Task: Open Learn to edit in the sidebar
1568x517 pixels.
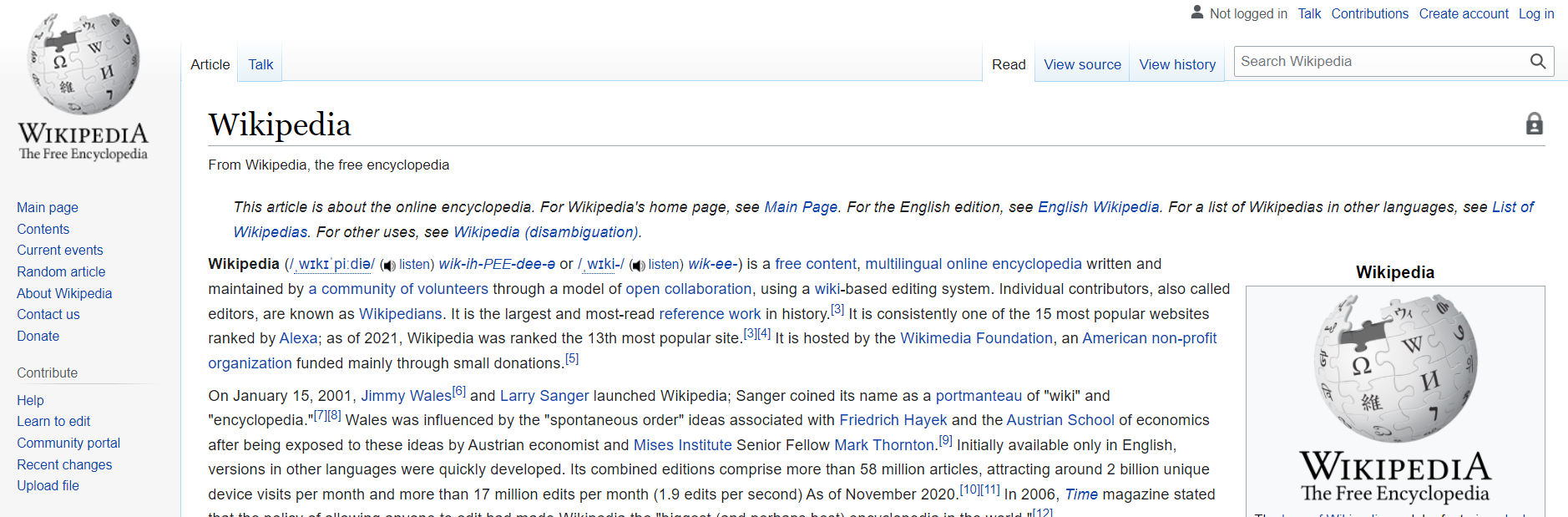Action: pos(53,421)
